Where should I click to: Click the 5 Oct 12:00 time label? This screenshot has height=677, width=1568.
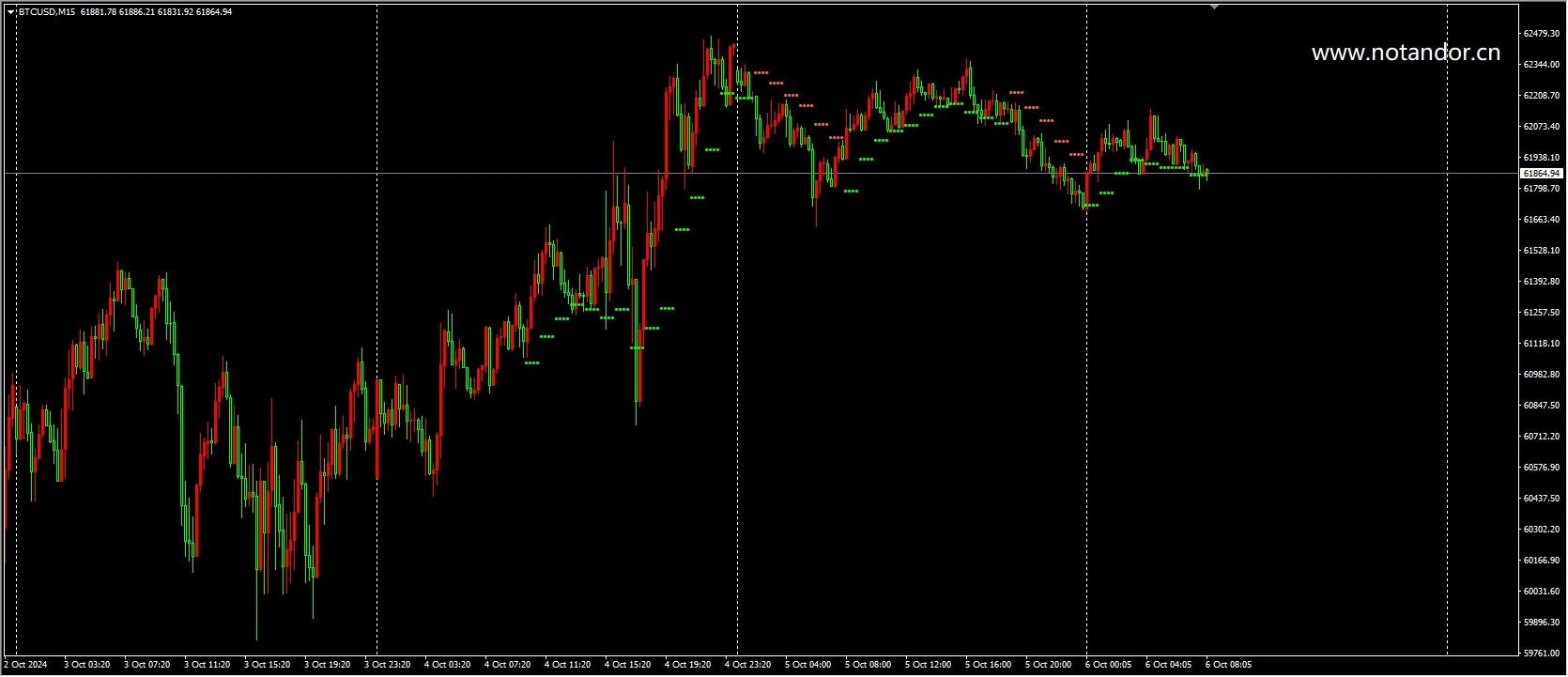pyautogui.click(x=928, y=665)
